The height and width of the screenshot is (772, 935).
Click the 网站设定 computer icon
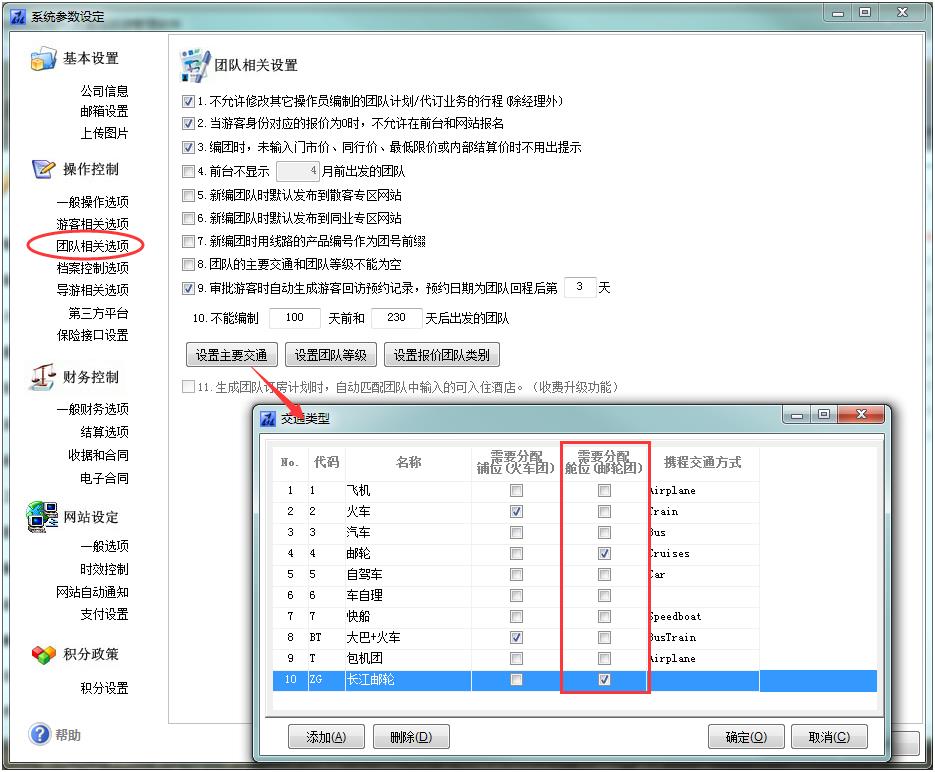click(x=43, y=516)
